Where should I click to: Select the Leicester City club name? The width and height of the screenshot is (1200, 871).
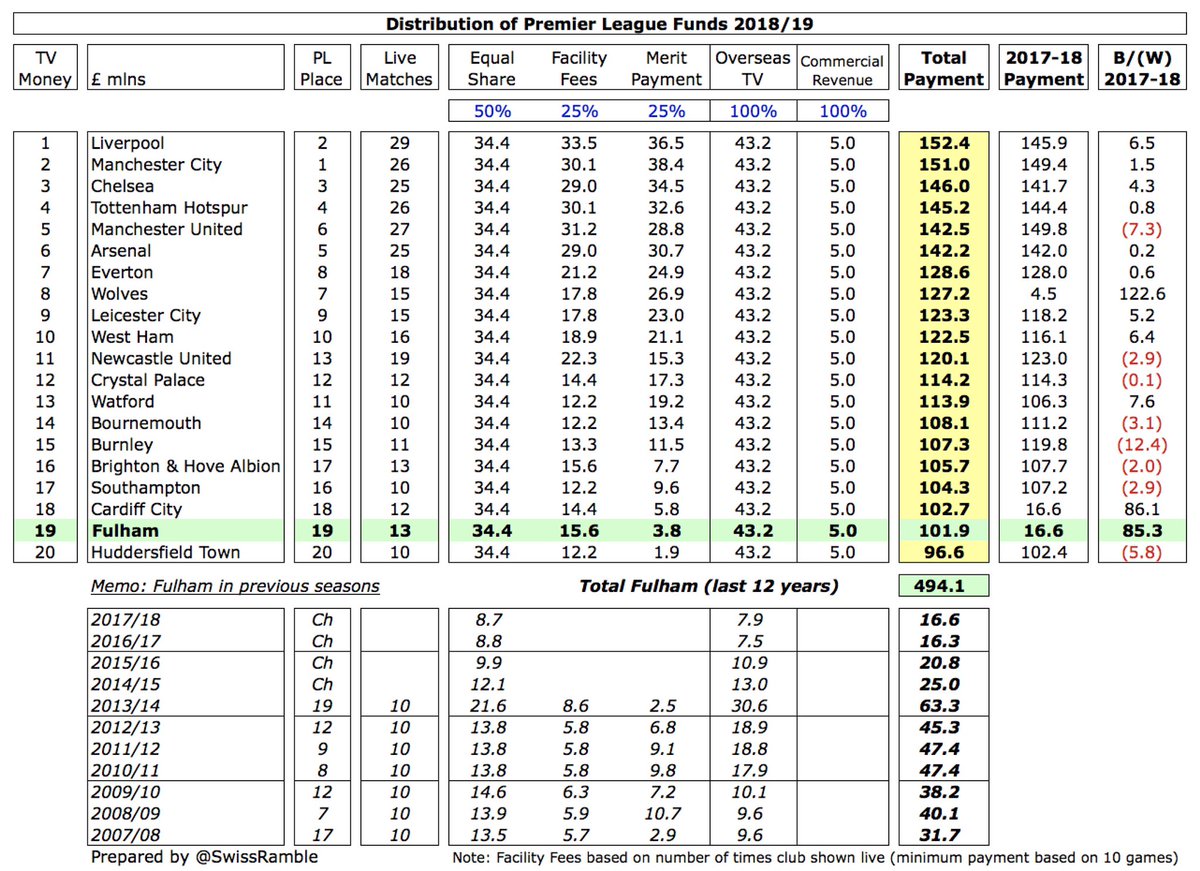[145, 315]
